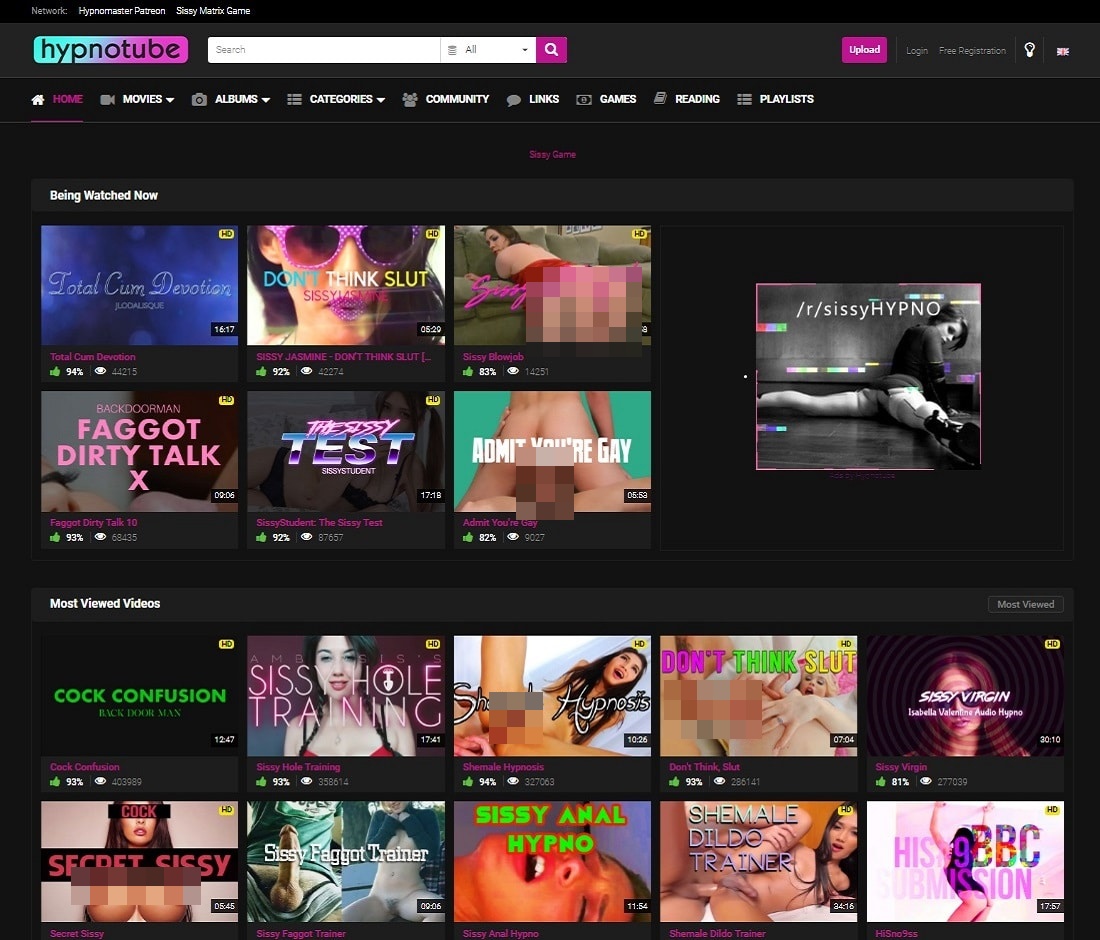Focus the Search text field
The height and width of the screenshot is (940, 1100).
tap(323, 50)
